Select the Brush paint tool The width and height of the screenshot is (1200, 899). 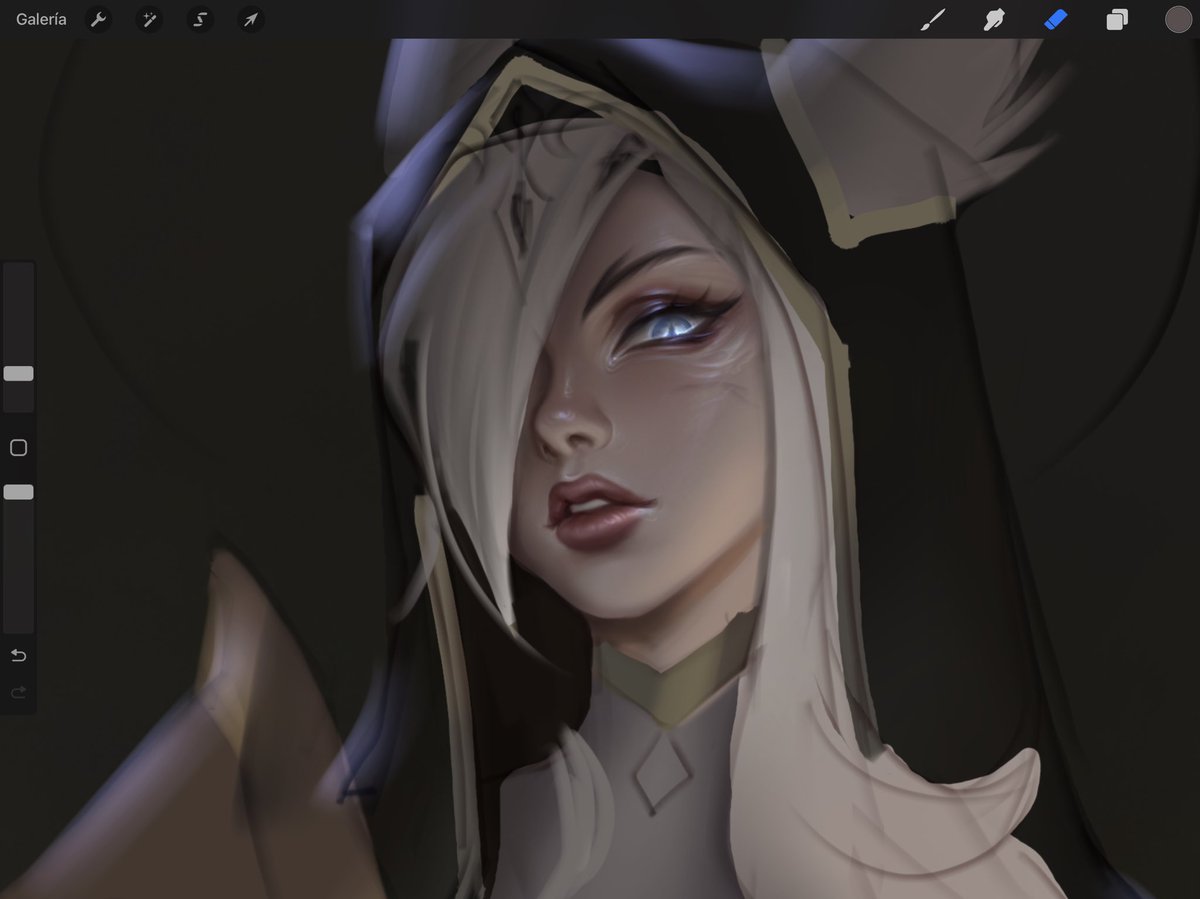coord(933,19)
